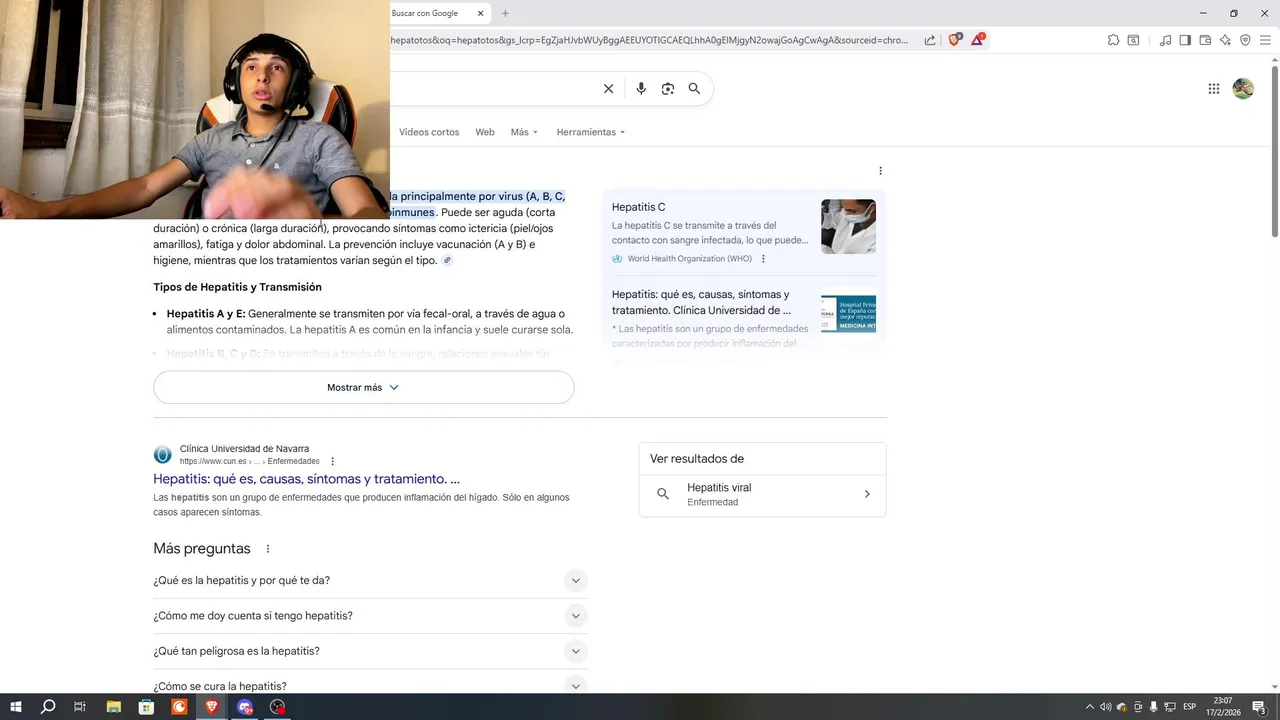Click the 'Tipos de Hepatitis y Transmisión' heading

tap(237, 287)
